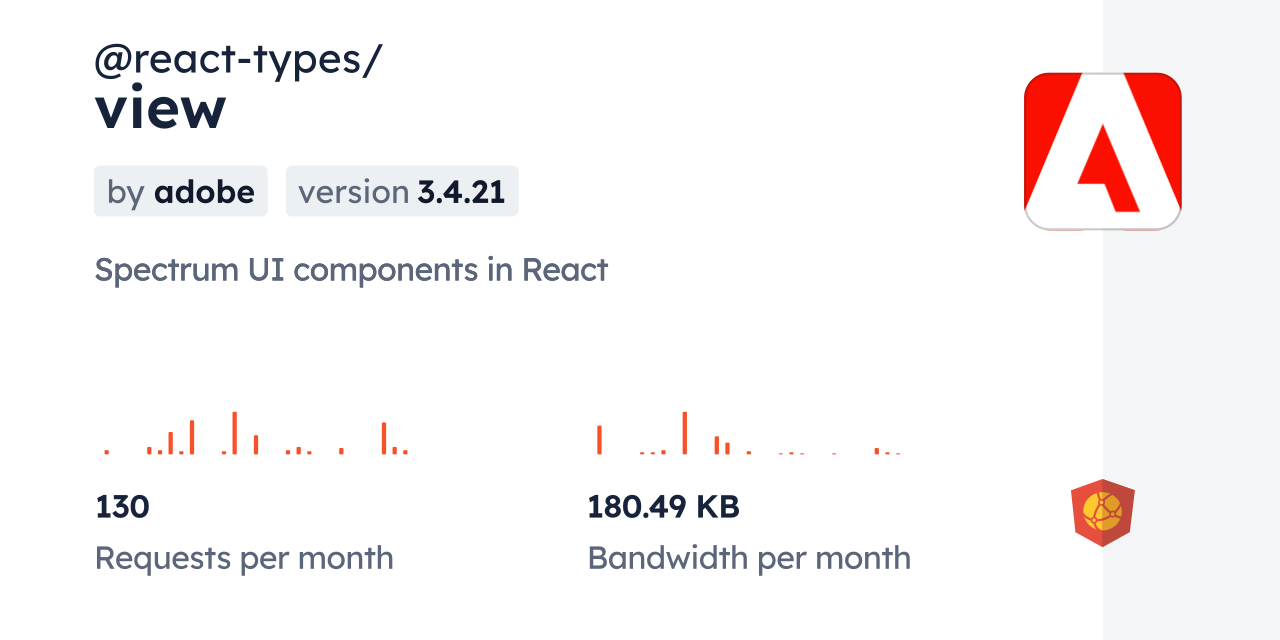Select the rightmost dot in bandwidth chart
This screenshot has width=1280, height=640.
[x=898, y=454]
